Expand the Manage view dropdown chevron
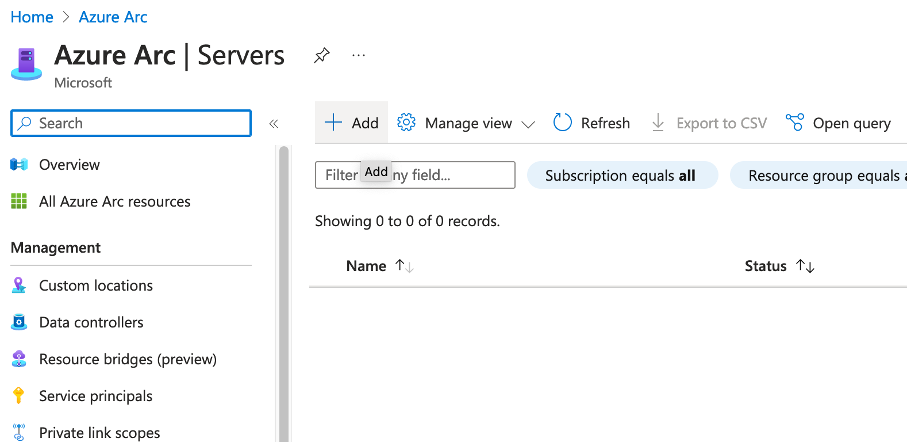Image resolution: width=908 pixels, height=442 pixels. point(528,124)
